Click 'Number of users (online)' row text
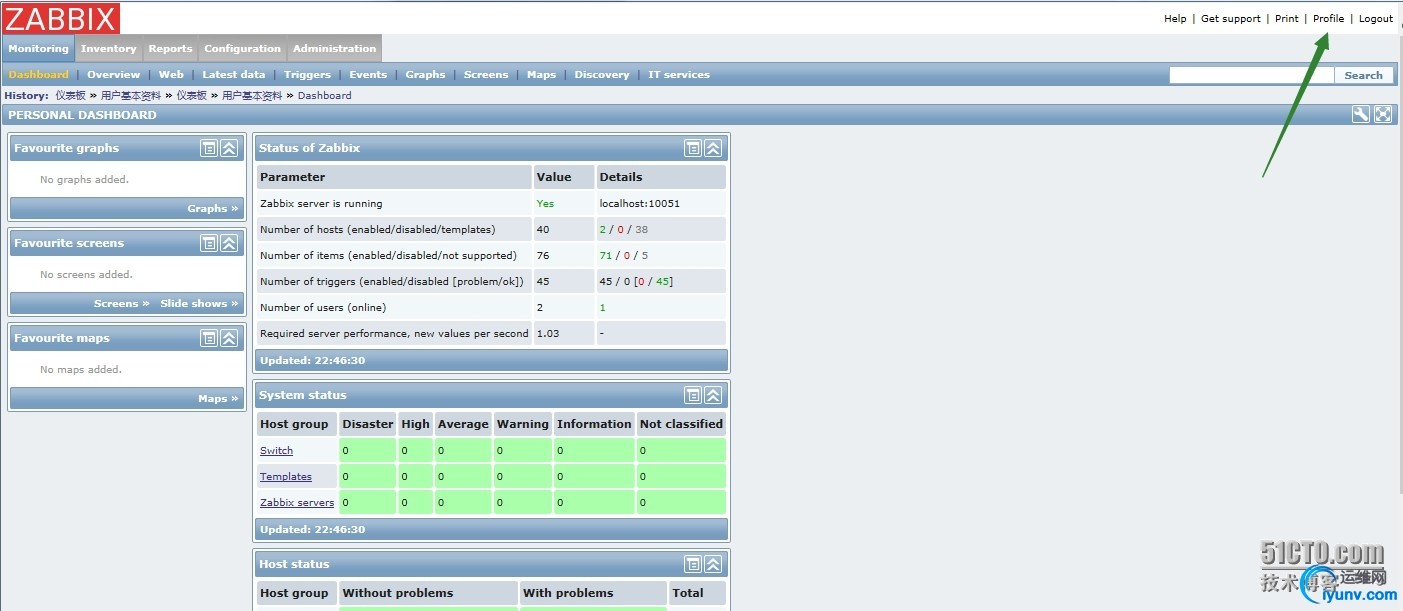Viewport: 1403px width, 611px height. pyautogui.click(x=323, y=308)
